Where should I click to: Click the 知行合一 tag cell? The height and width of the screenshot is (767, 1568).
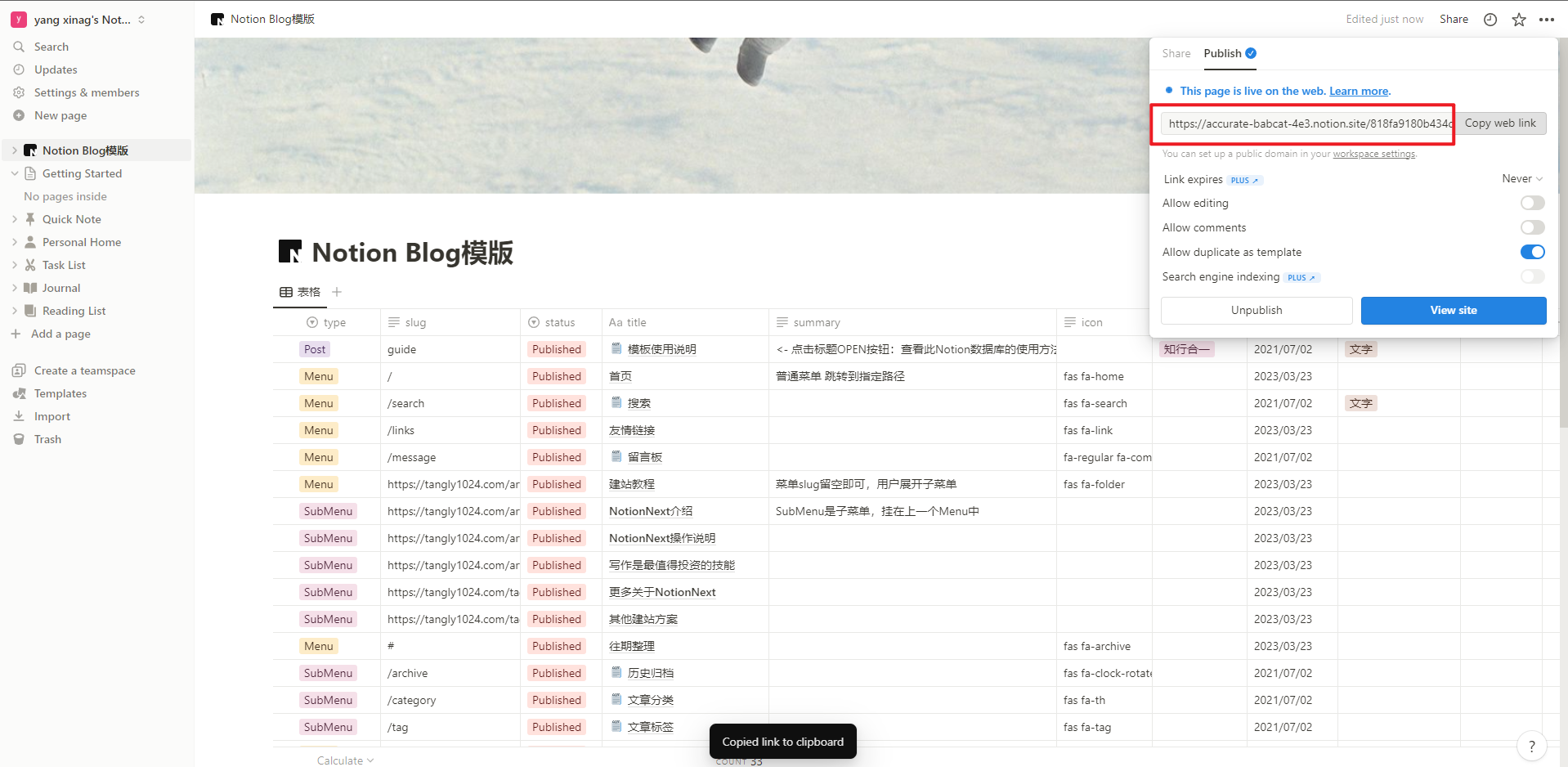pos(1186,349)
